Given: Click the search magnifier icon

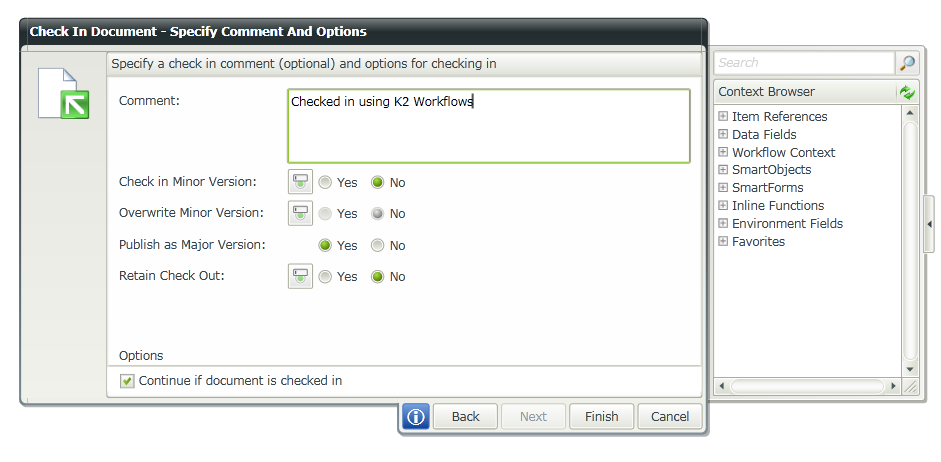Looking at the screenshot, I should click(x=907, y=63).
